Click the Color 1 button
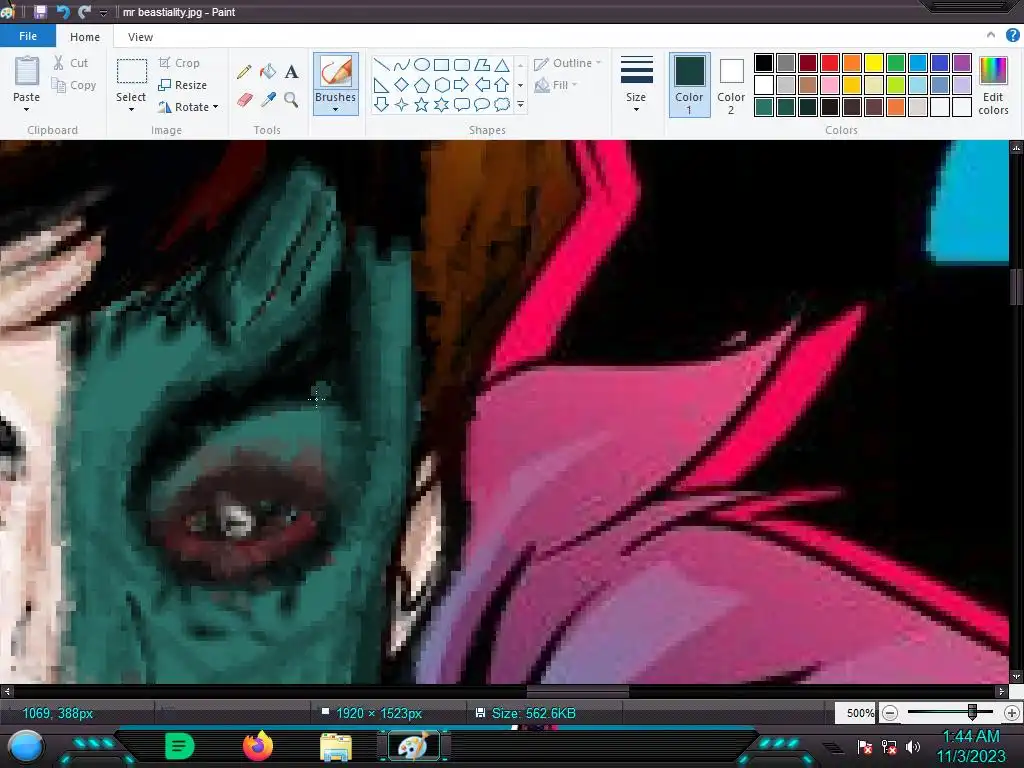The image size is (1024, 768). point(689,85)
